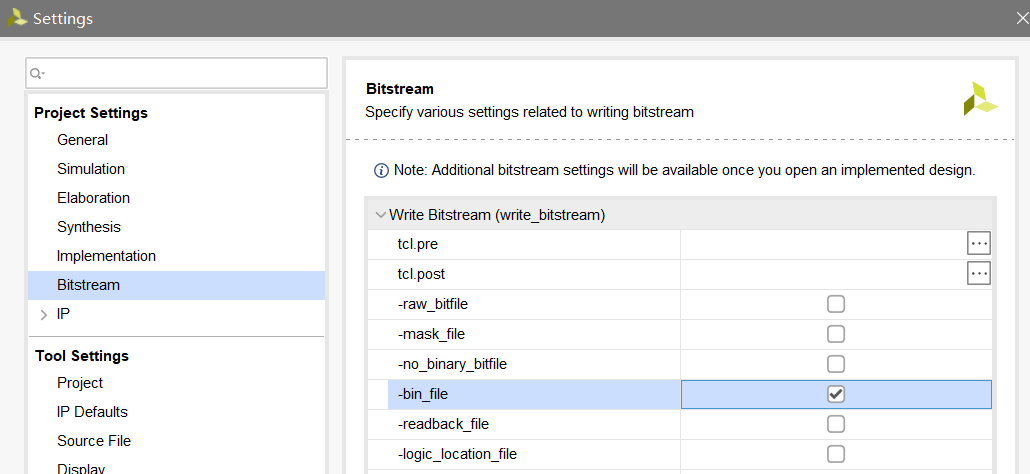Image resolution: width=1030 pixels, height=474 pixels.
Task: Click the settings search field
Action: (x=185, y=73)
